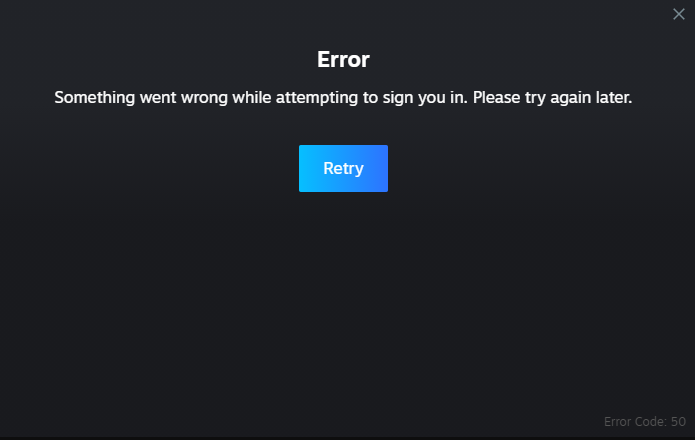The width and height of the screenshot is (695, 440).
Task: Click the bold Error title
Action: pos(343,59)
